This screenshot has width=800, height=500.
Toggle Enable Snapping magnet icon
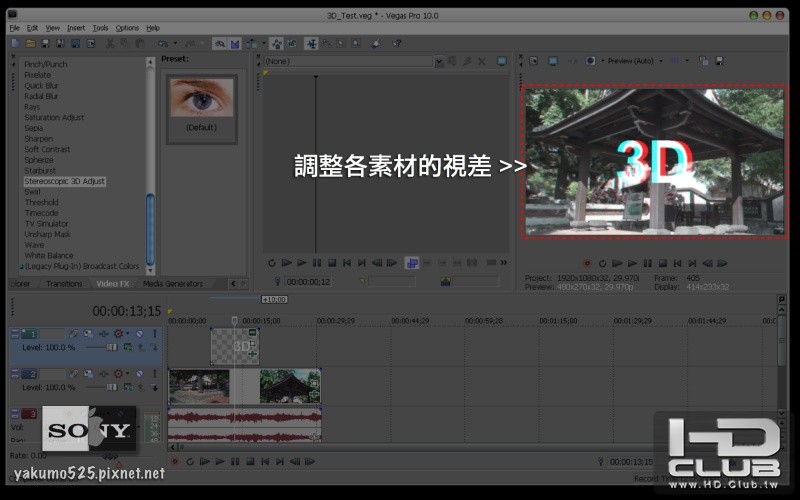point(220,44)
